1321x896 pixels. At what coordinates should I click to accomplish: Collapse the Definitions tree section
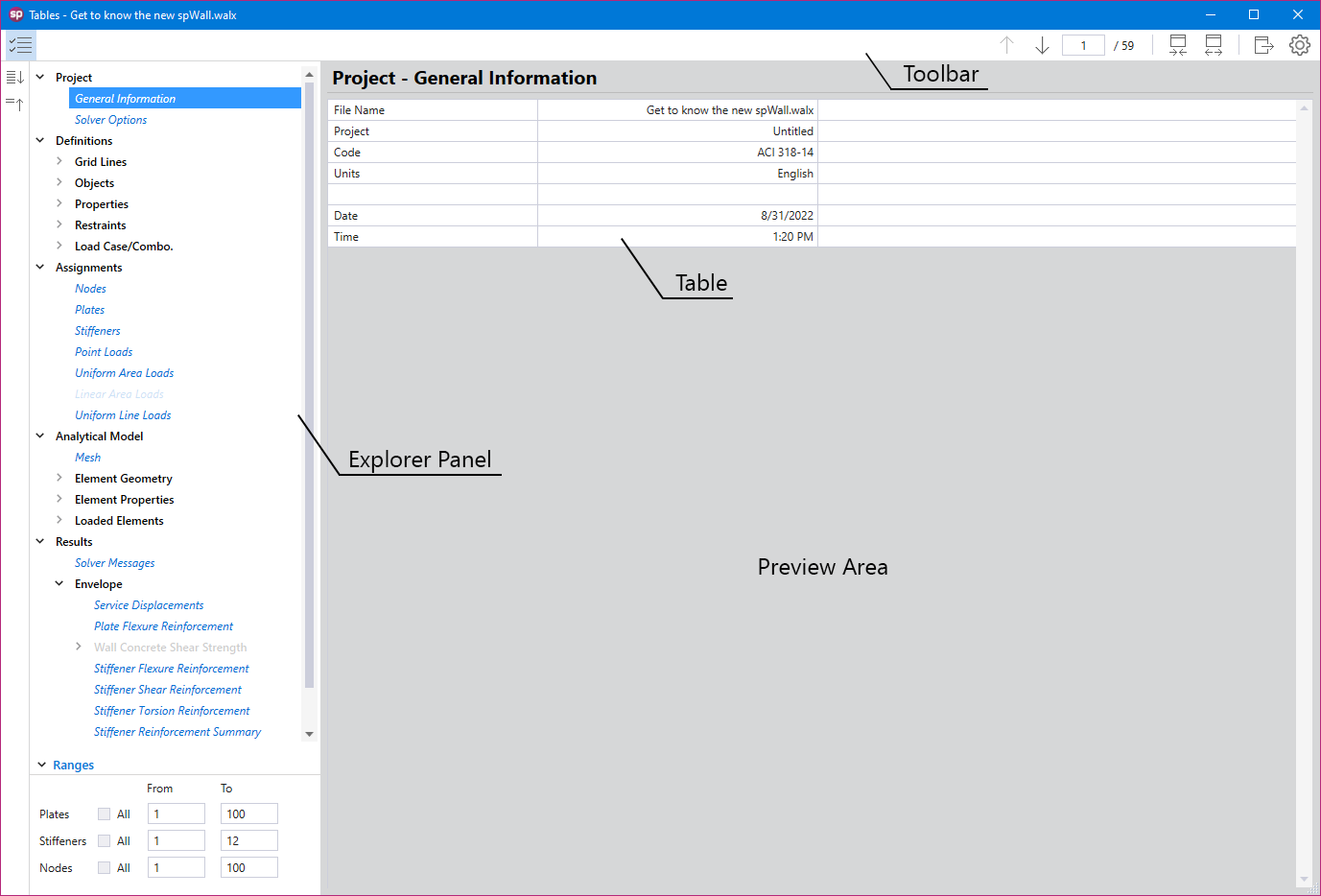40,140
